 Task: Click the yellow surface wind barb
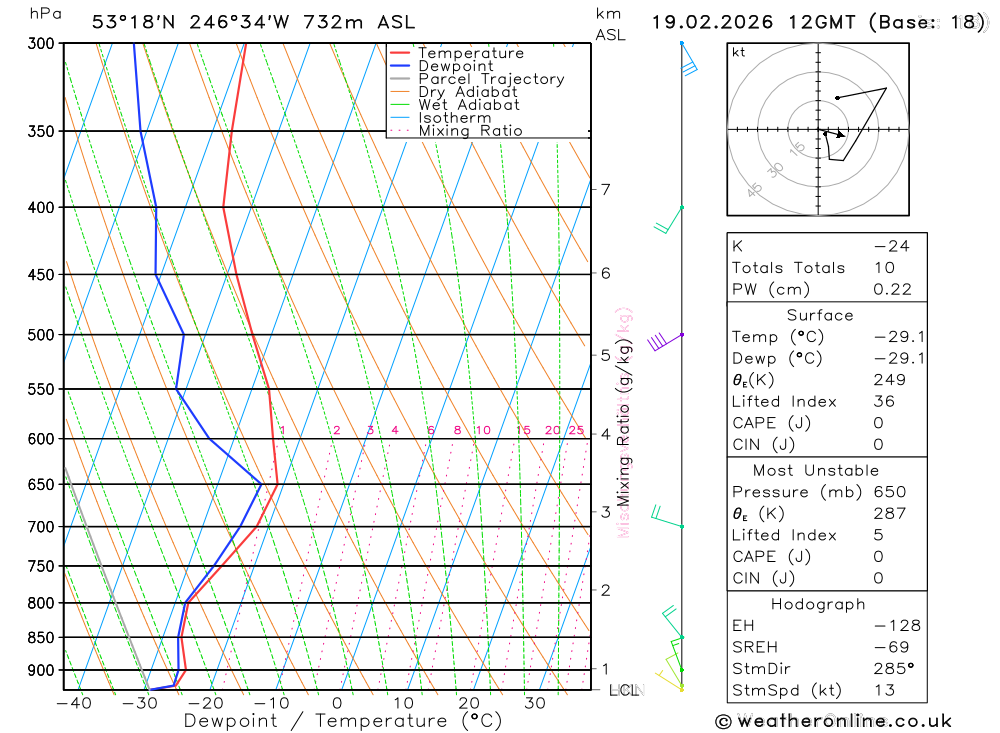point(670,680)
